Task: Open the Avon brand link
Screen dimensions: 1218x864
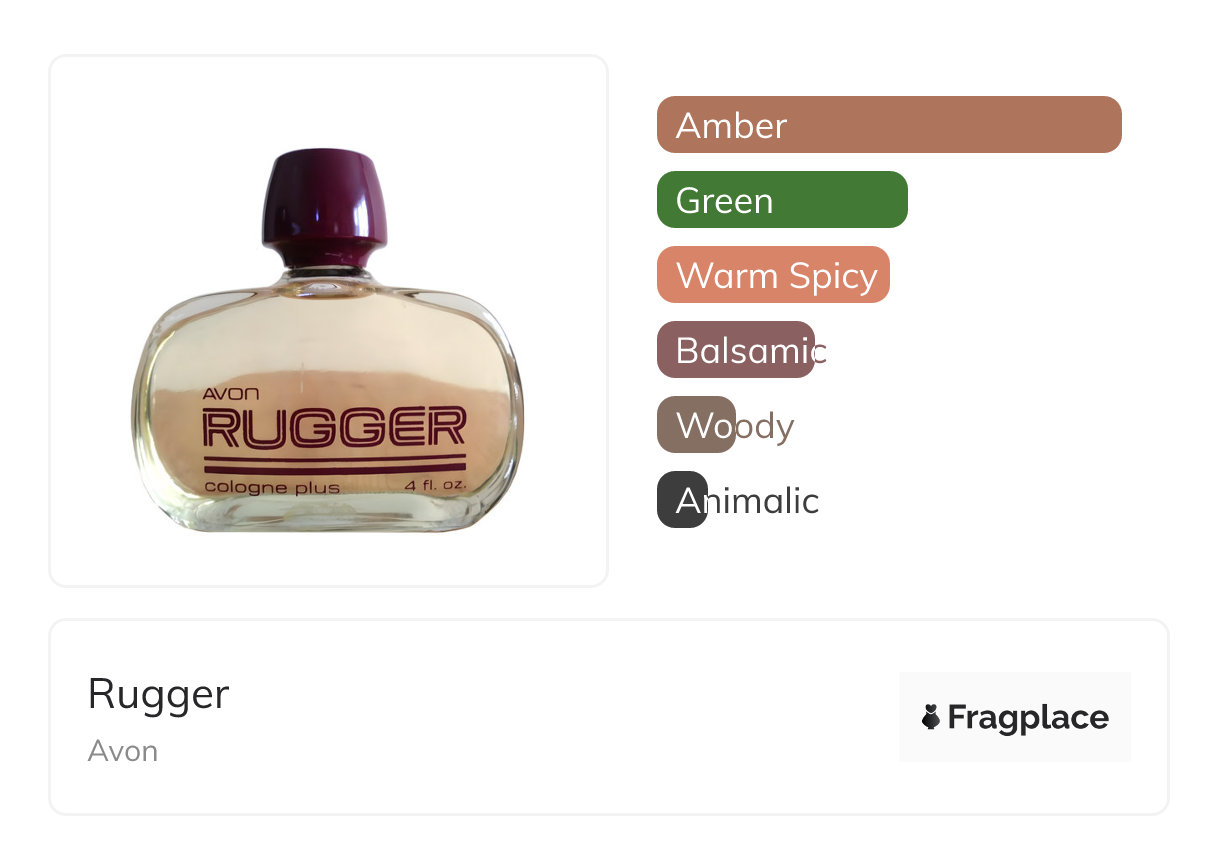Action: click(x=123, y=751)
